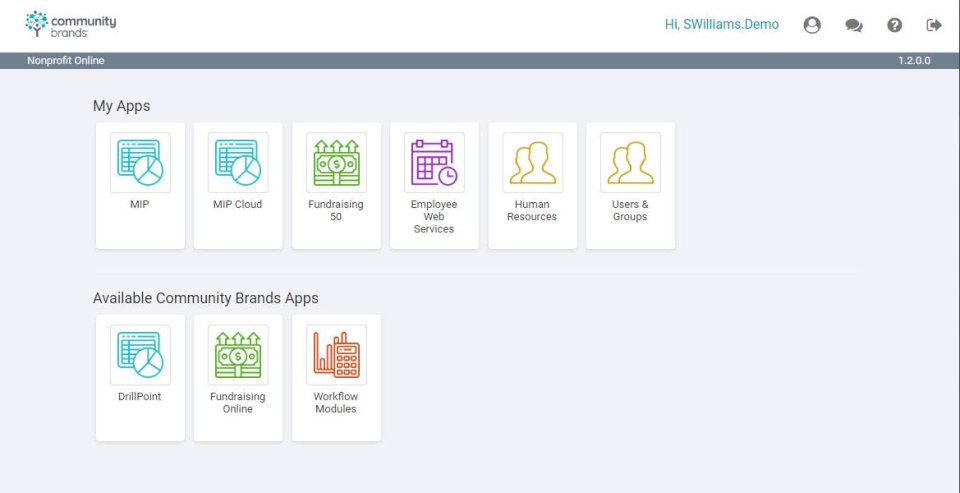The width and height of the screenshot is (960, 493).
Task: Click the Human Resources label
Action: click(x=532, y=211)
